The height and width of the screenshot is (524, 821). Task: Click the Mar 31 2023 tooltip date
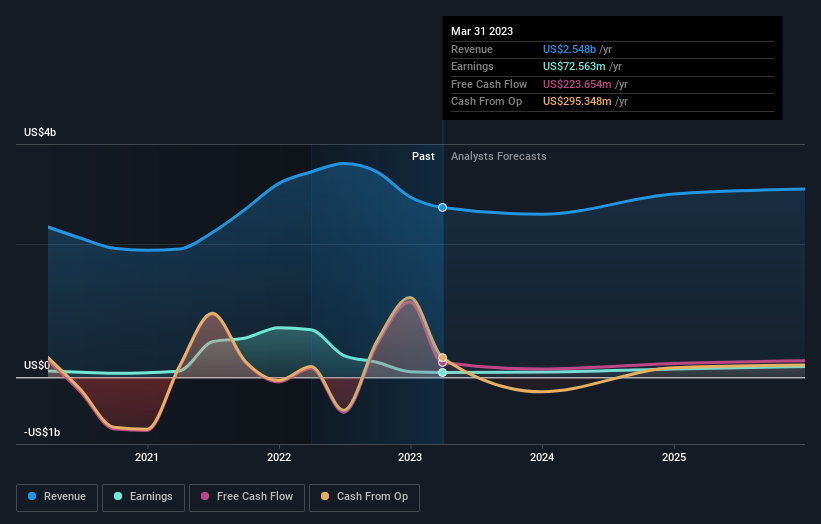pos(482,31)
